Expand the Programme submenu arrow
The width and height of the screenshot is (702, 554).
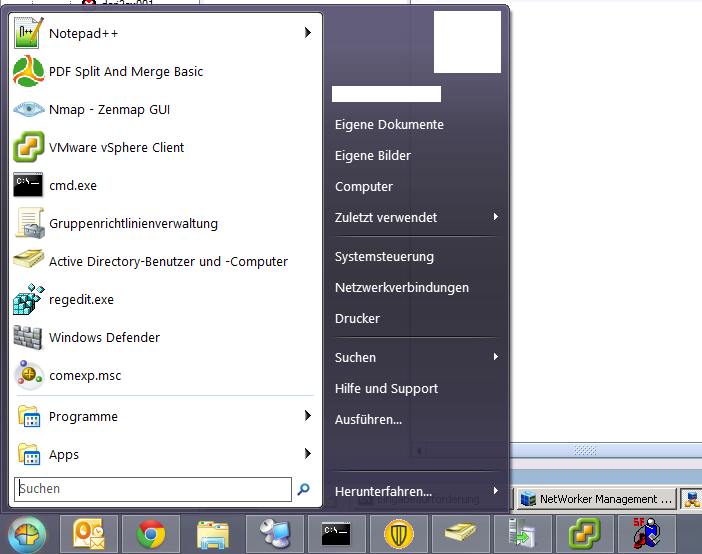coord(307,416)
